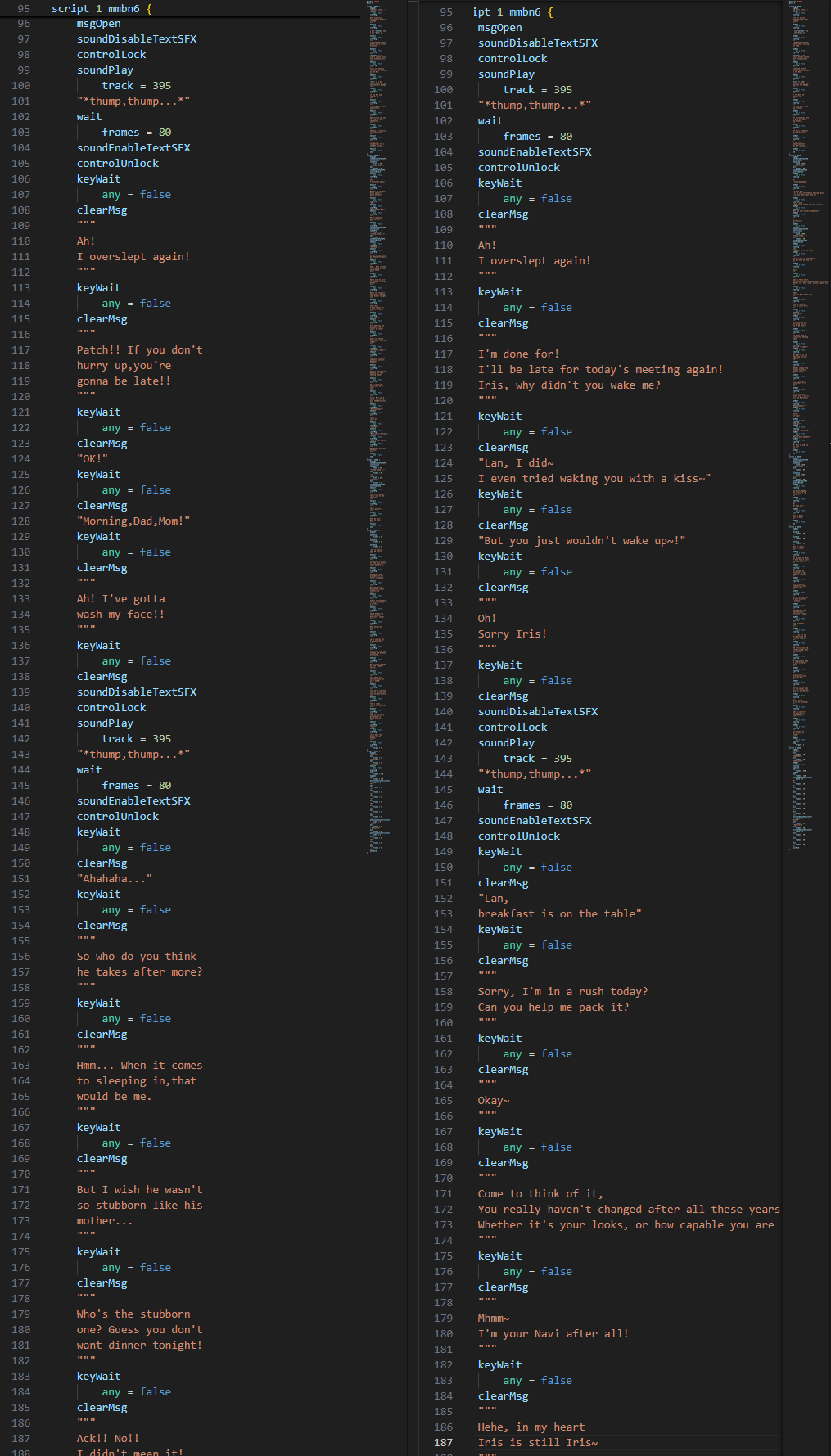Click "controlUnlock" on right pane line 148
The width and height of the screenshot is (831, 1456).
point(519,836)
